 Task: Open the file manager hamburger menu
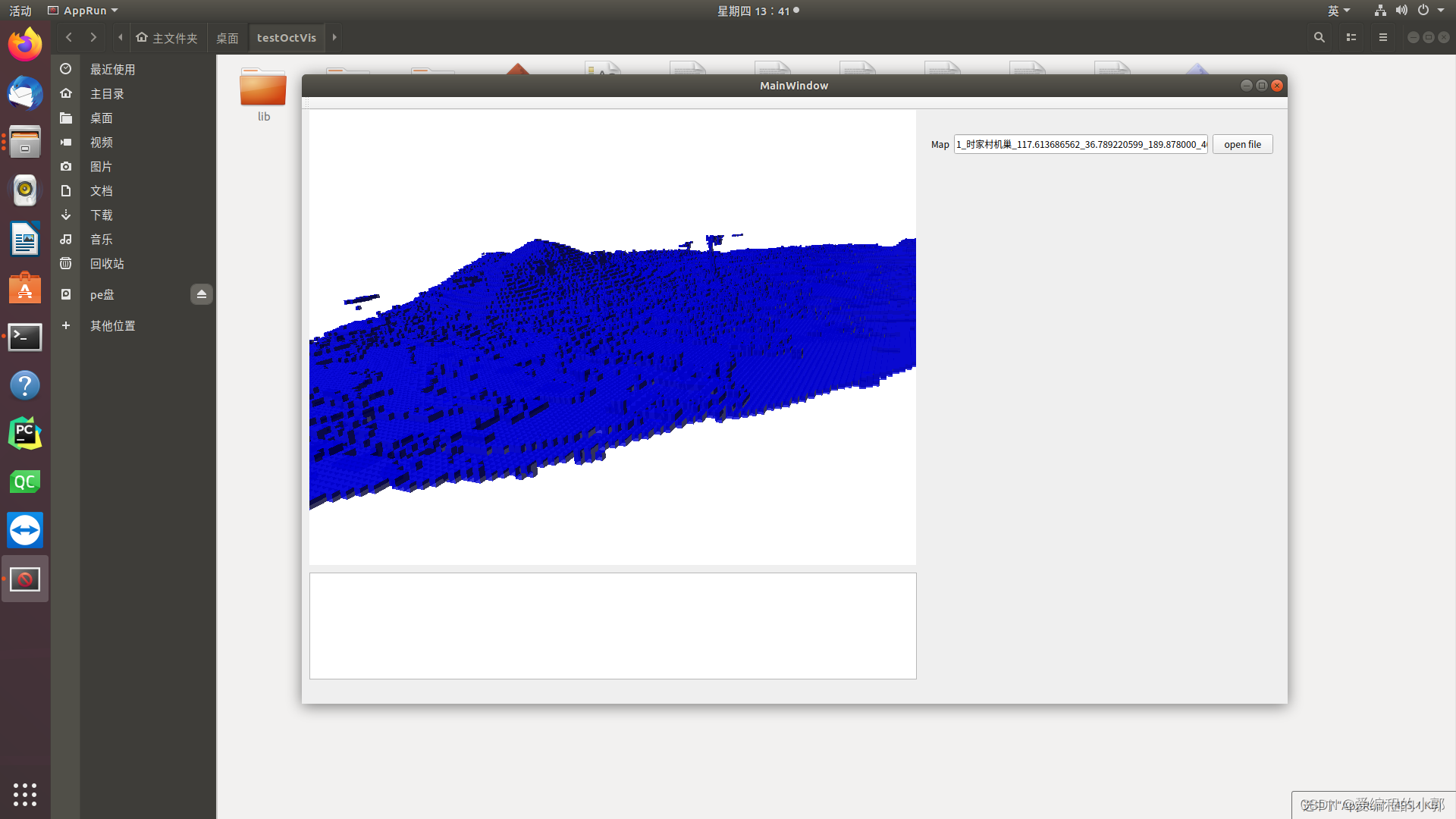[x=1382, y=37]
